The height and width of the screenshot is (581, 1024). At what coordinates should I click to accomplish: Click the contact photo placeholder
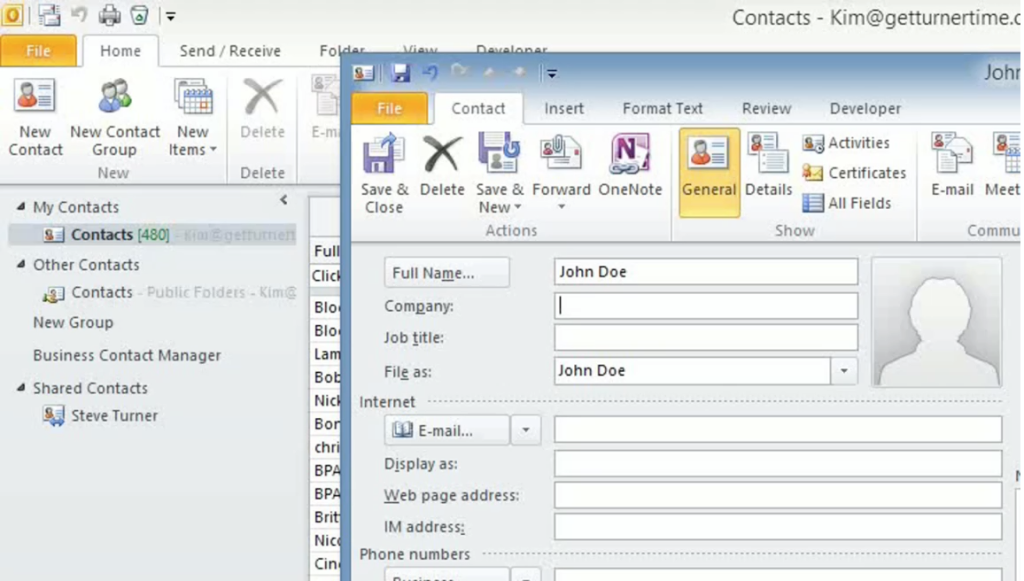(x=936, y=322)
